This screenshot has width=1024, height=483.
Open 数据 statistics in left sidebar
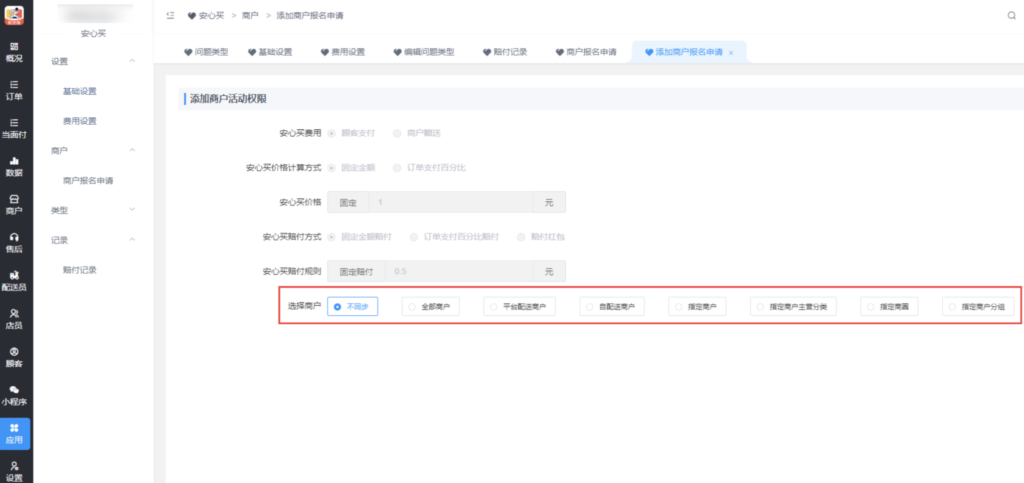click(x=14, y=167)
